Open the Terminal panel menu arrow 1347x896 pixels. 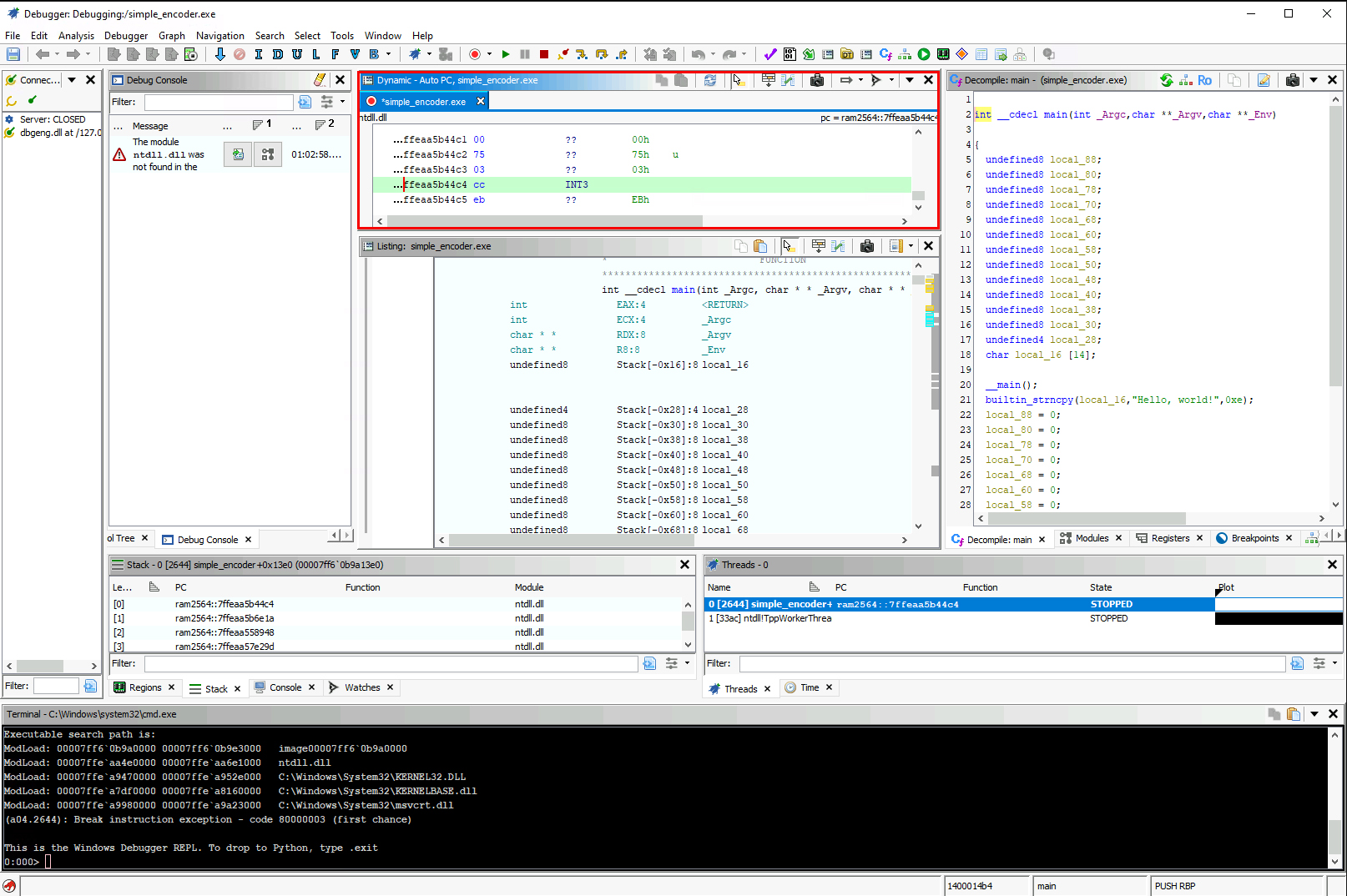[1314, 714]
